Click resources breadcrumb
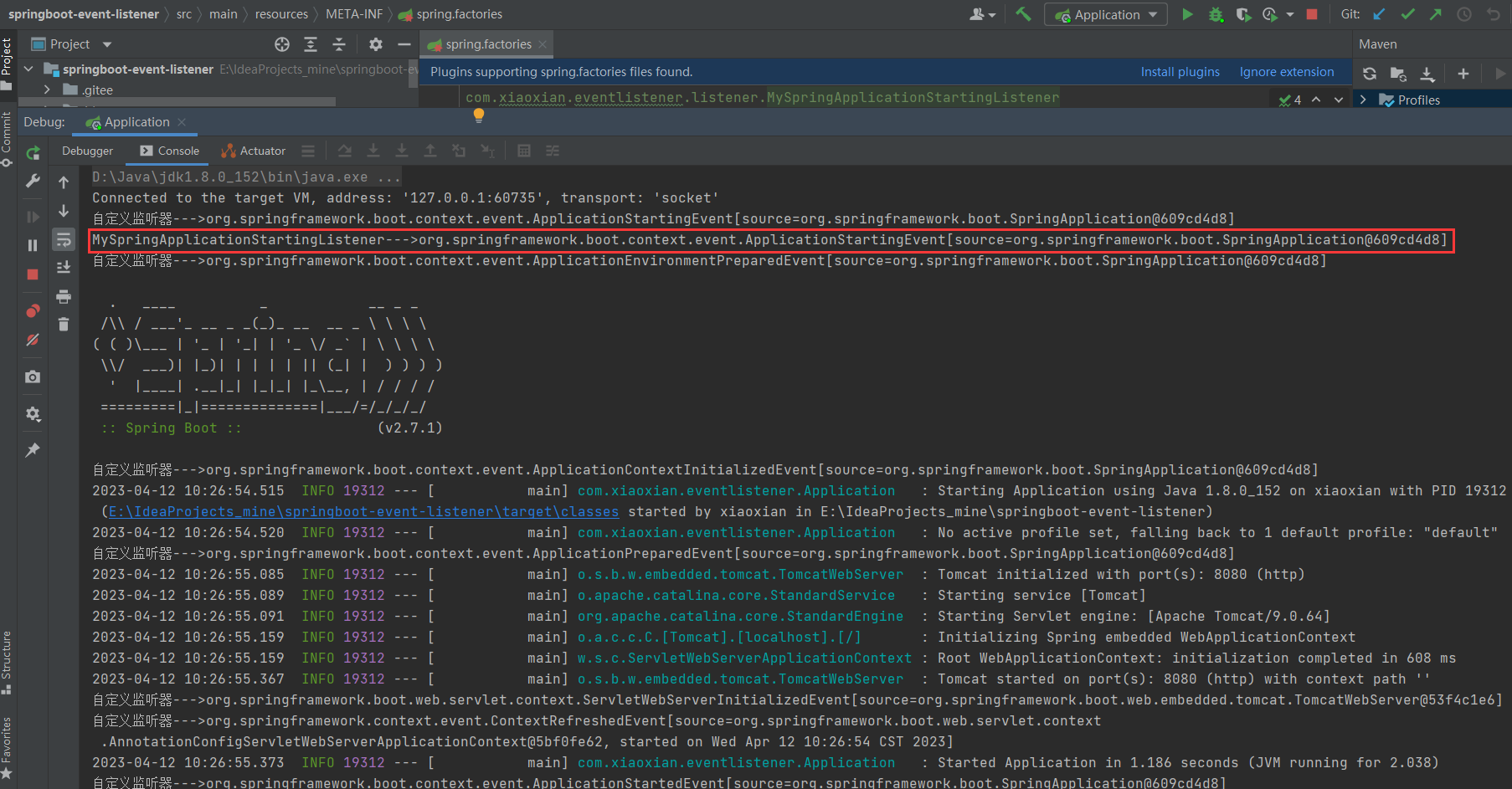The height and width of the screenshot is (789, 1512). tap(281, 14)
